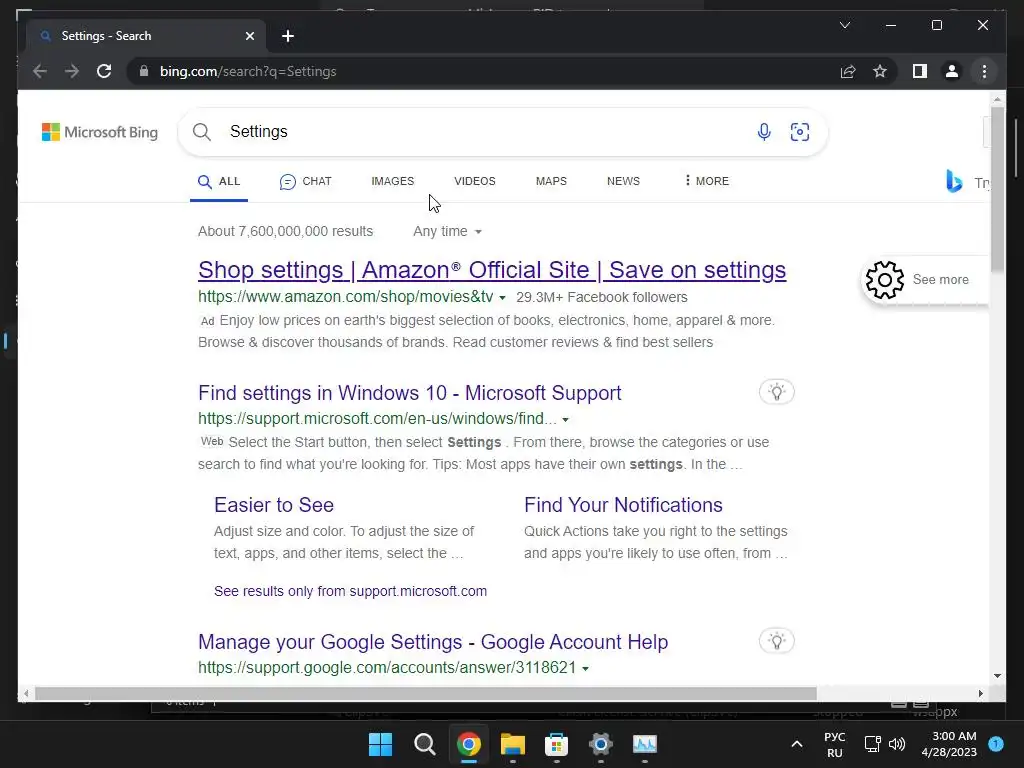Viewport: 1024px width, 768px height.
Task: Open the Chrome side panel
Action: 920,71
